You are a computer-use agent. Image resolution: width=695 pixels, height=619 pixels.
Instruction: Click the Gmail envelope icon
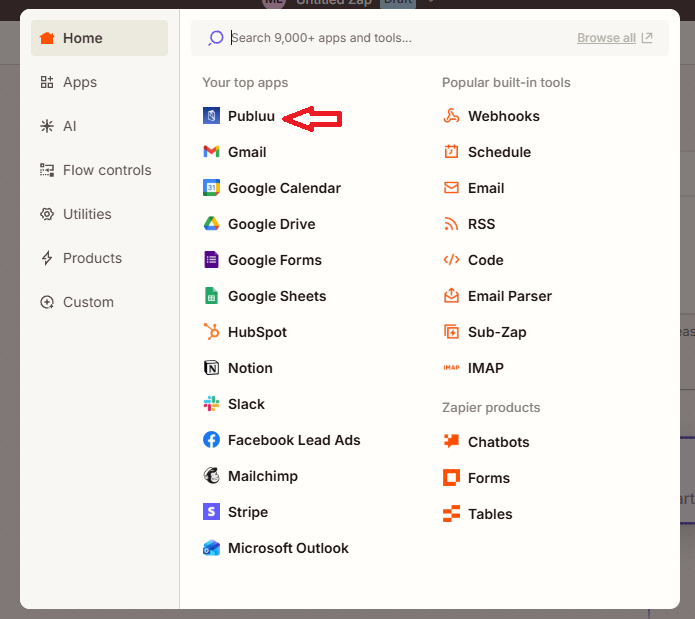[x=211, y=152]
